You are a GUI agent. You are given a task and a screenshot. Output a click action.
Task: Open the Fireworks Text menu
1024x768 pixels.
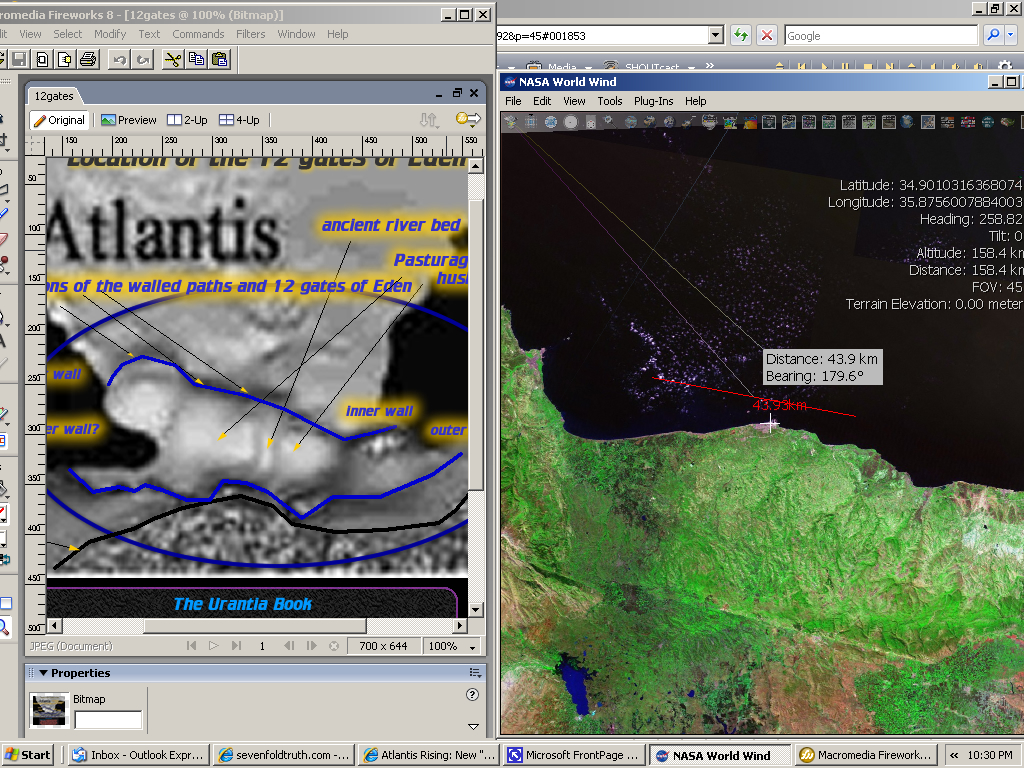[x=149, y=34]
